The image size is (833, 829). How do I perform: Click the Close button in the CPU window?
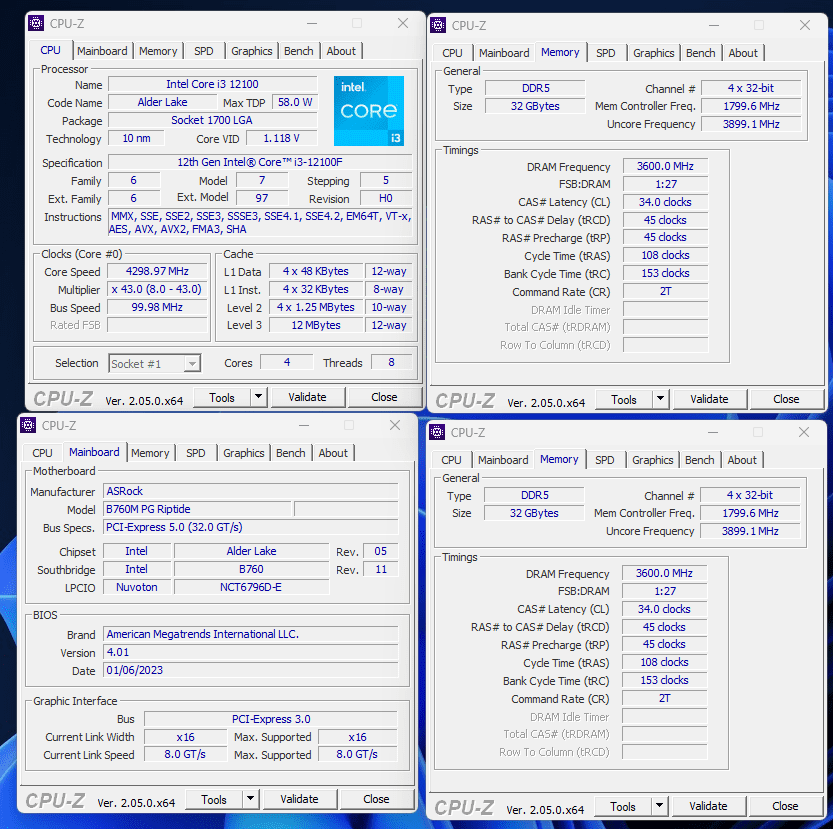coord(384,397)
